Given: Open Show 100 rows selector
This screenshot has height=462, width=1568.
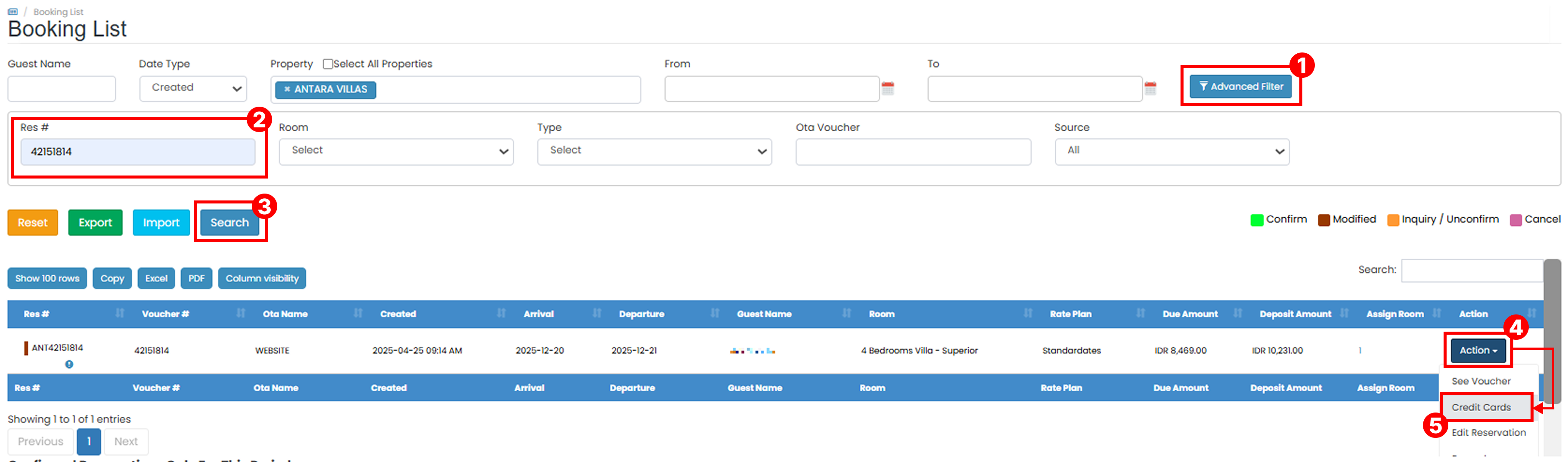Looking at the screenshot, I should click(47, 278).
